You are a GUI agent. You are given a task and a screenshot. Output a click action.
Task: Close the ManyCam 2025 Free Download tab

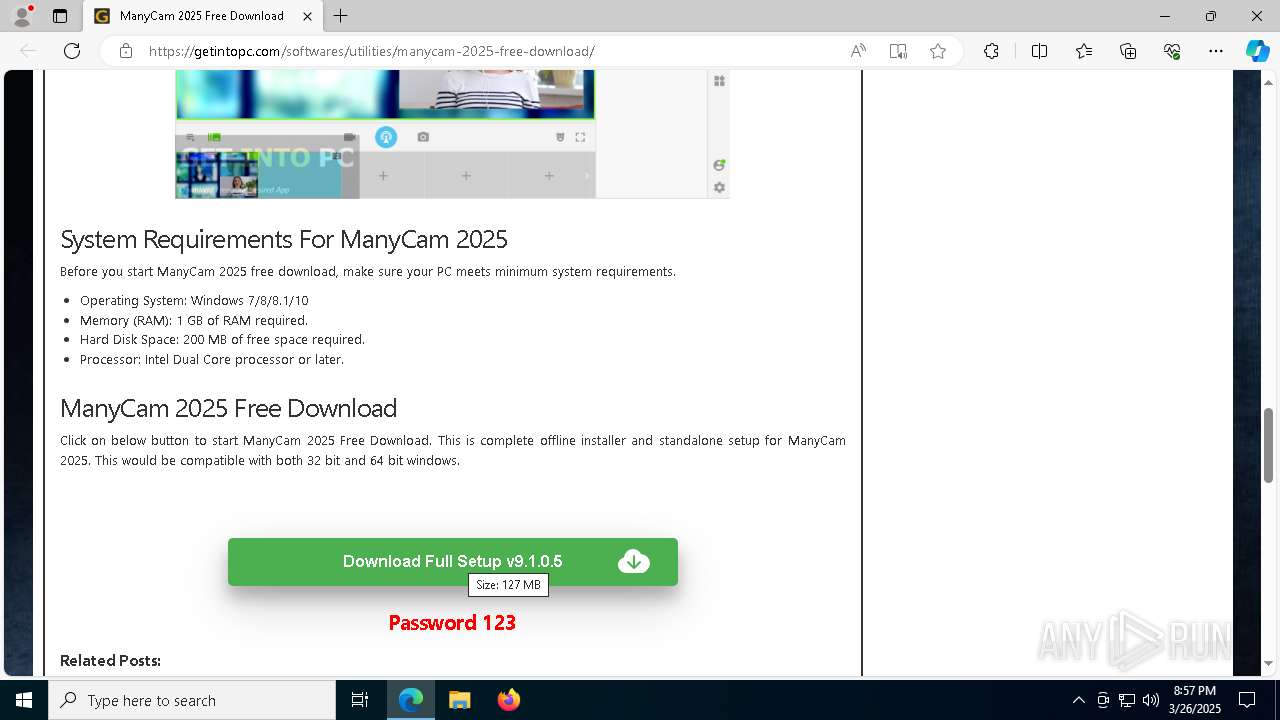308,16
